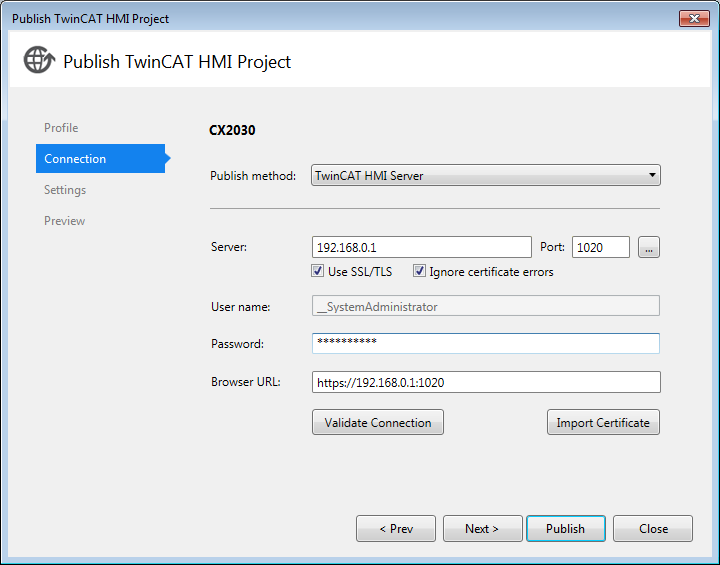
Task: Select the Connection step in sidebar
Action: (x=101, y=158)
